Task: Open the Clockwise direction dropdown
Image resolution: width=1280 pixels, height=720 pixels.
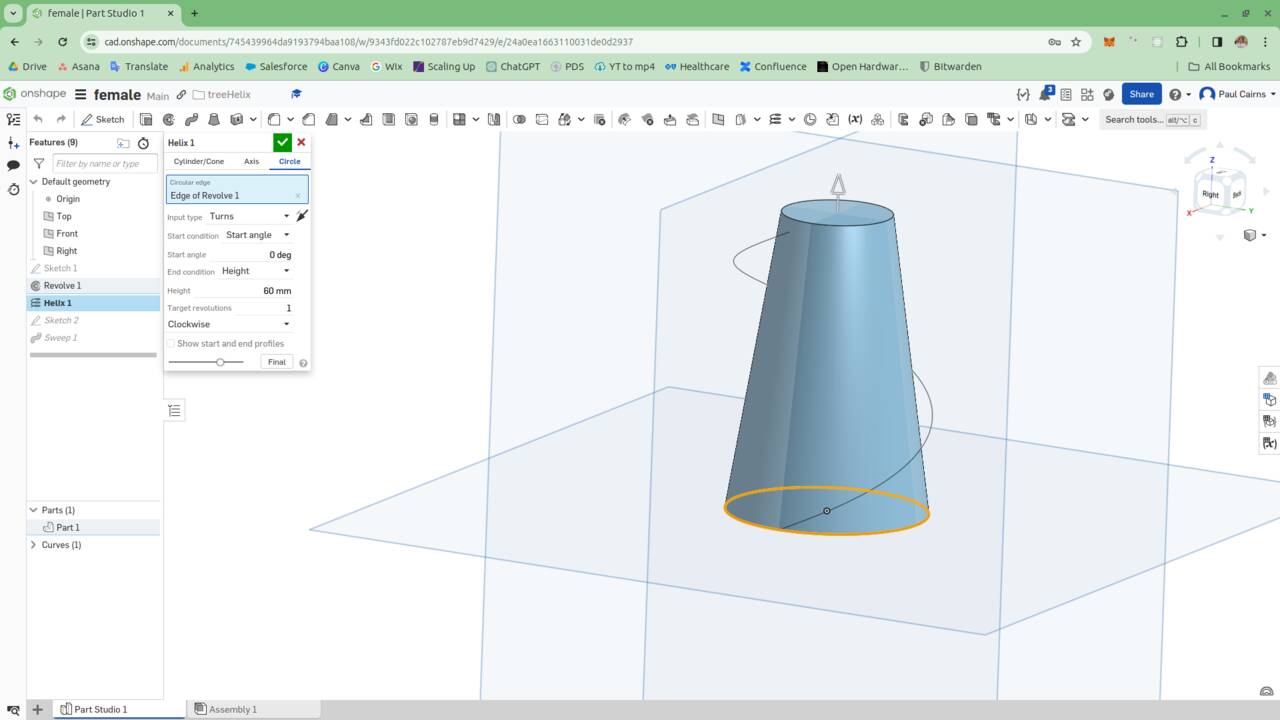Action: click(x=229, y=324)
